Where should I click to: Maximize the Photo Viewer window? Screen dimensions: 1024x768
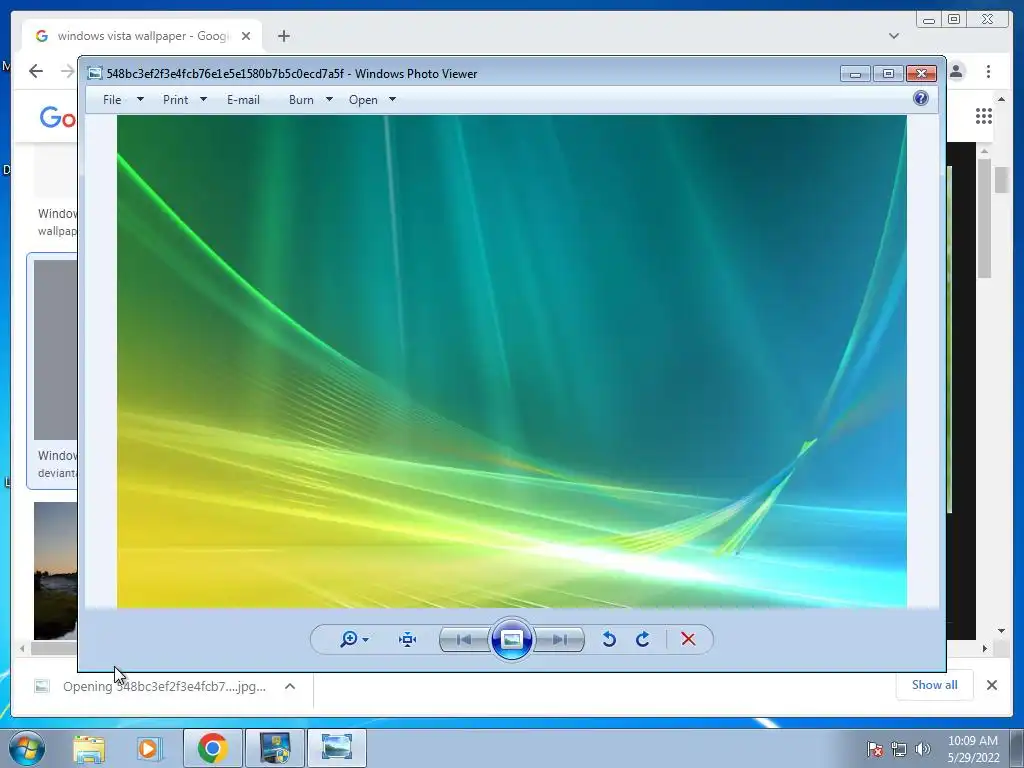click(888, 74)
